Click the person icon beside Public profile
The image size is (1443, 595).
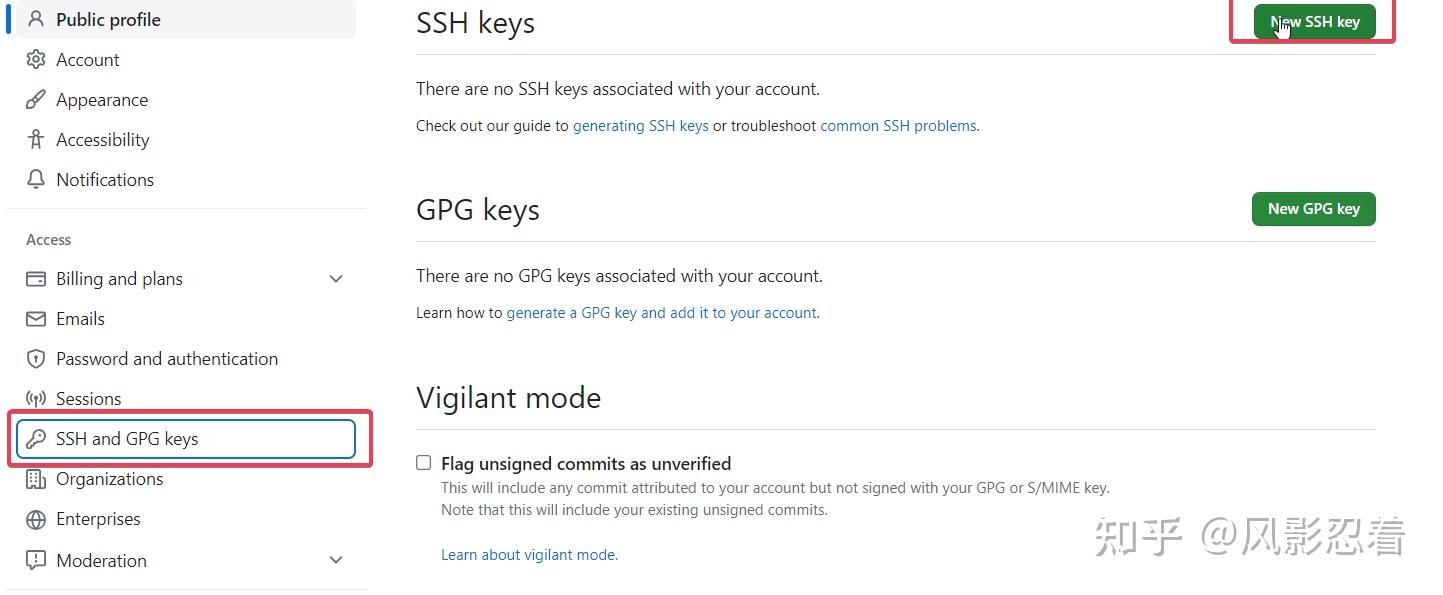pyautogui.click(x=36, y=19)
